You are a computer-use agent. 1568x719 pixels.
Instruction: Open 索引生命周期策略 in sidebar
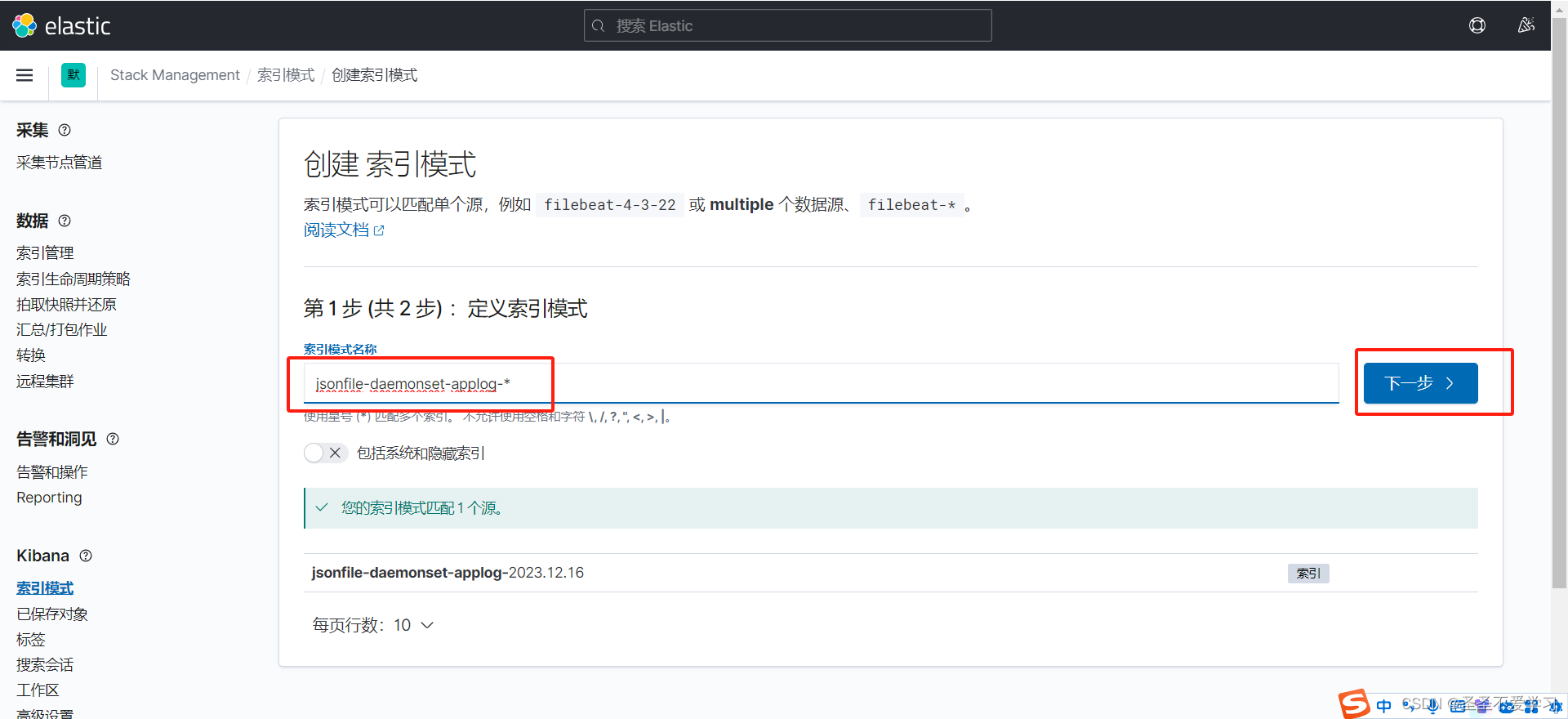(x=73, y=279)
